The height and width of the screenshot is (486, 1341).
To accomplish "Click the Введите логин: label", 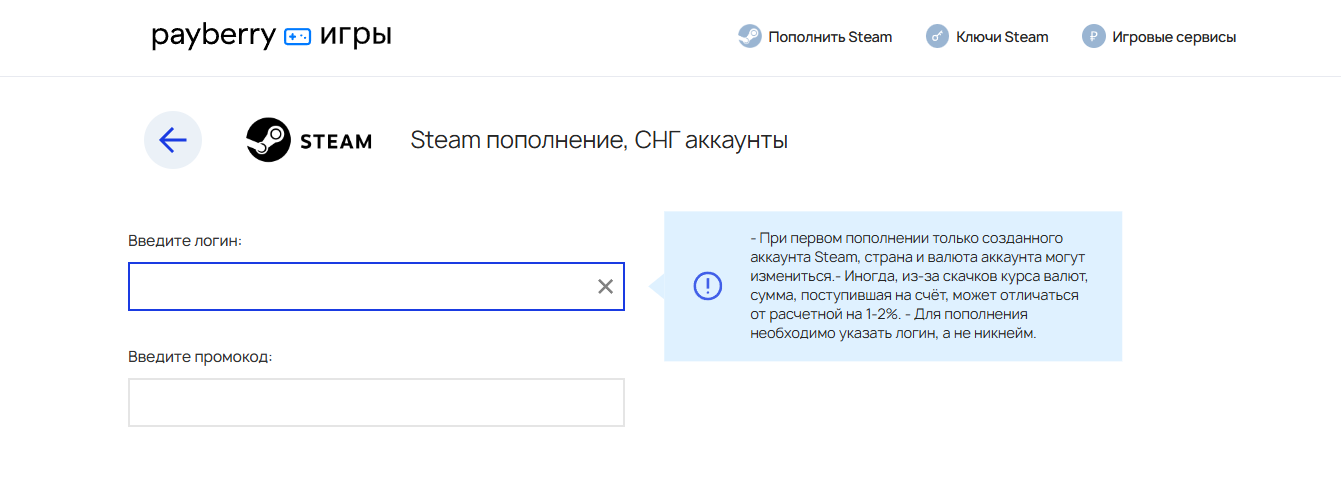I will click(185, 241).
